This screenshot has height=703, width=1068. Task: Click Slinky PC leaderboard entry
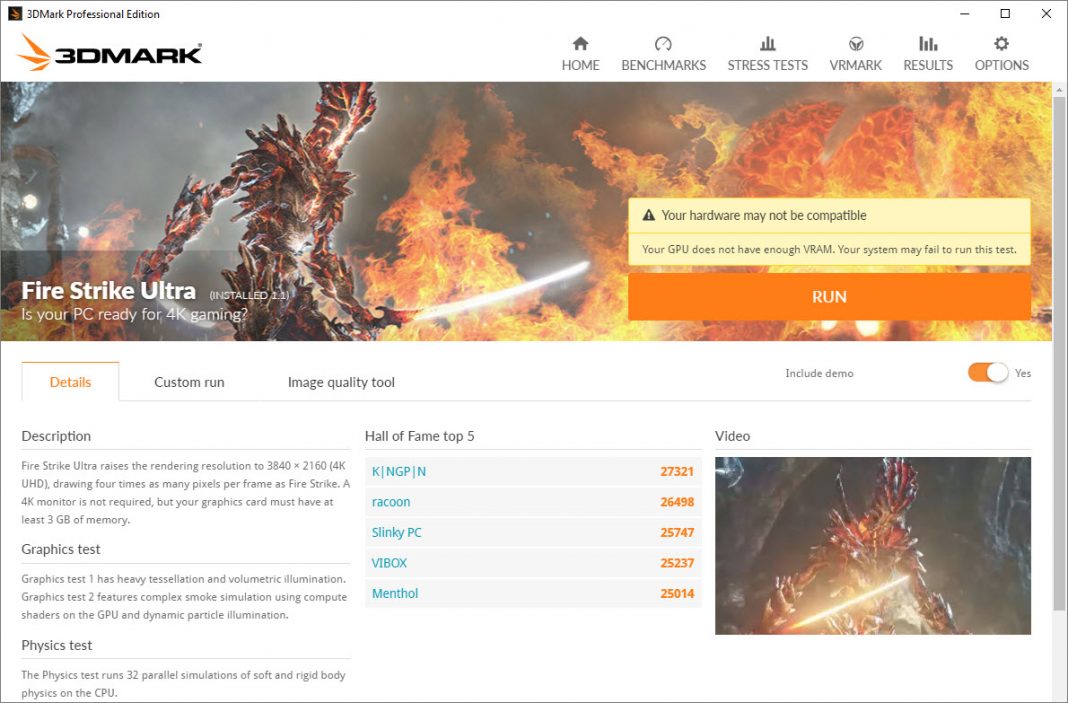[x=397, y=533]
